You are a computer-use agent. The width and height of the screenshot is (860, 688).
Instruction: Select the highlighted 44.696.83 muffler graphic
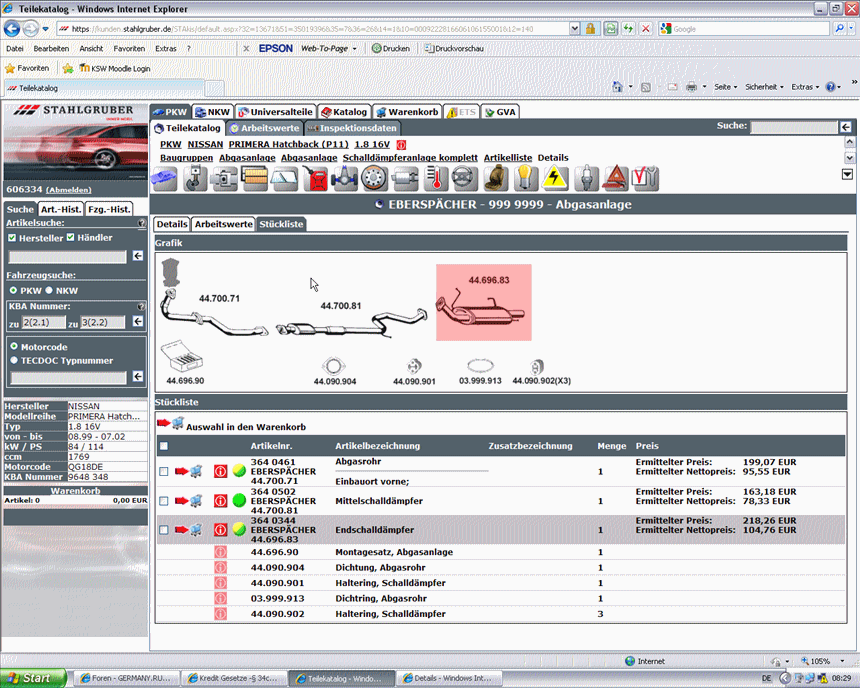point(484,302)
